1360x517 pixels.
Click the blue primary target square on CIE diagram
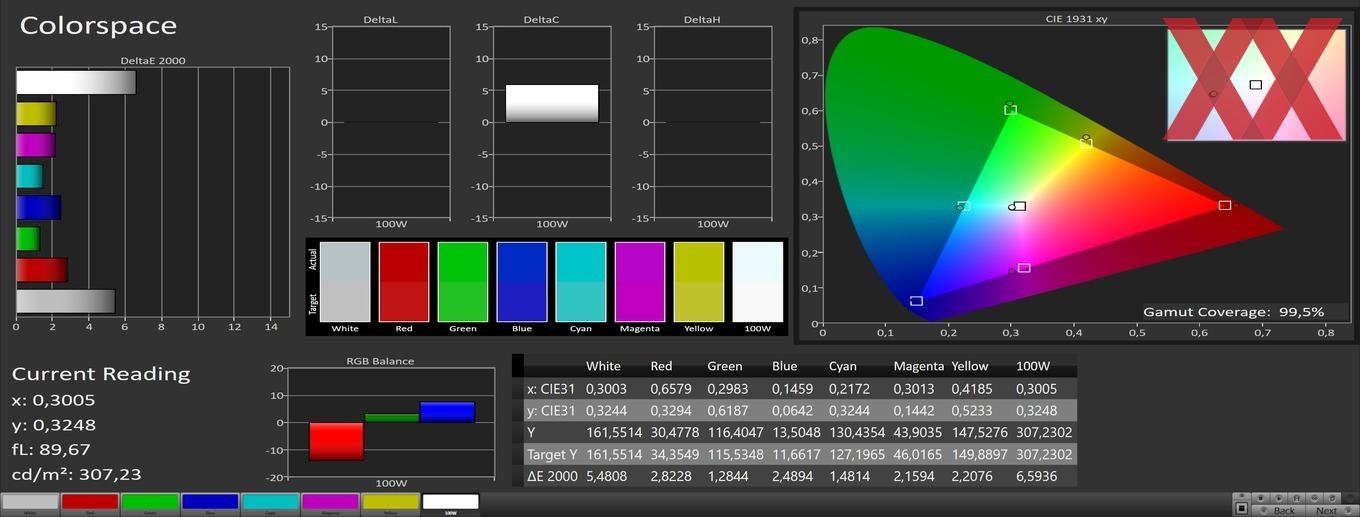(916, 301)
